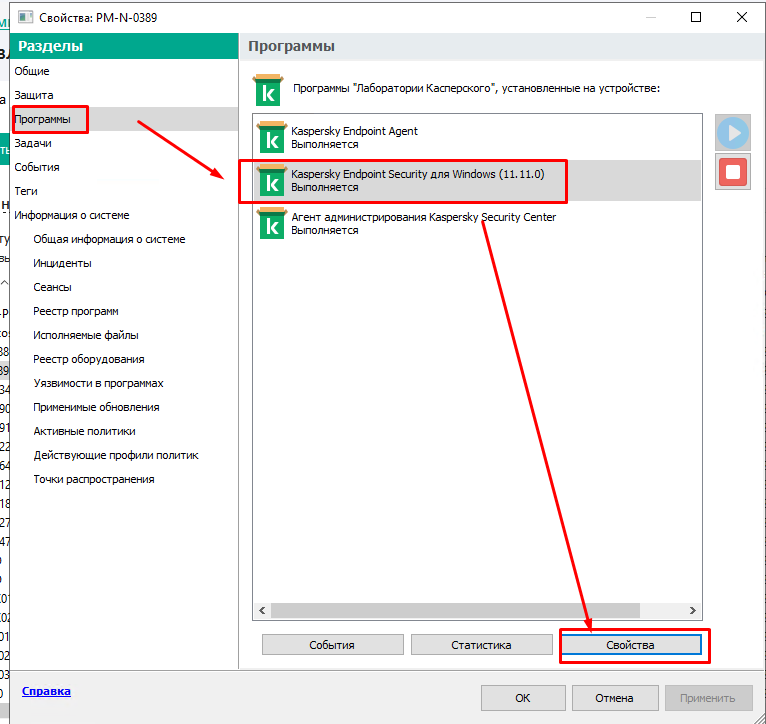Click the left scroll arrow of the list
766x724 pixels.
[262, 610]
